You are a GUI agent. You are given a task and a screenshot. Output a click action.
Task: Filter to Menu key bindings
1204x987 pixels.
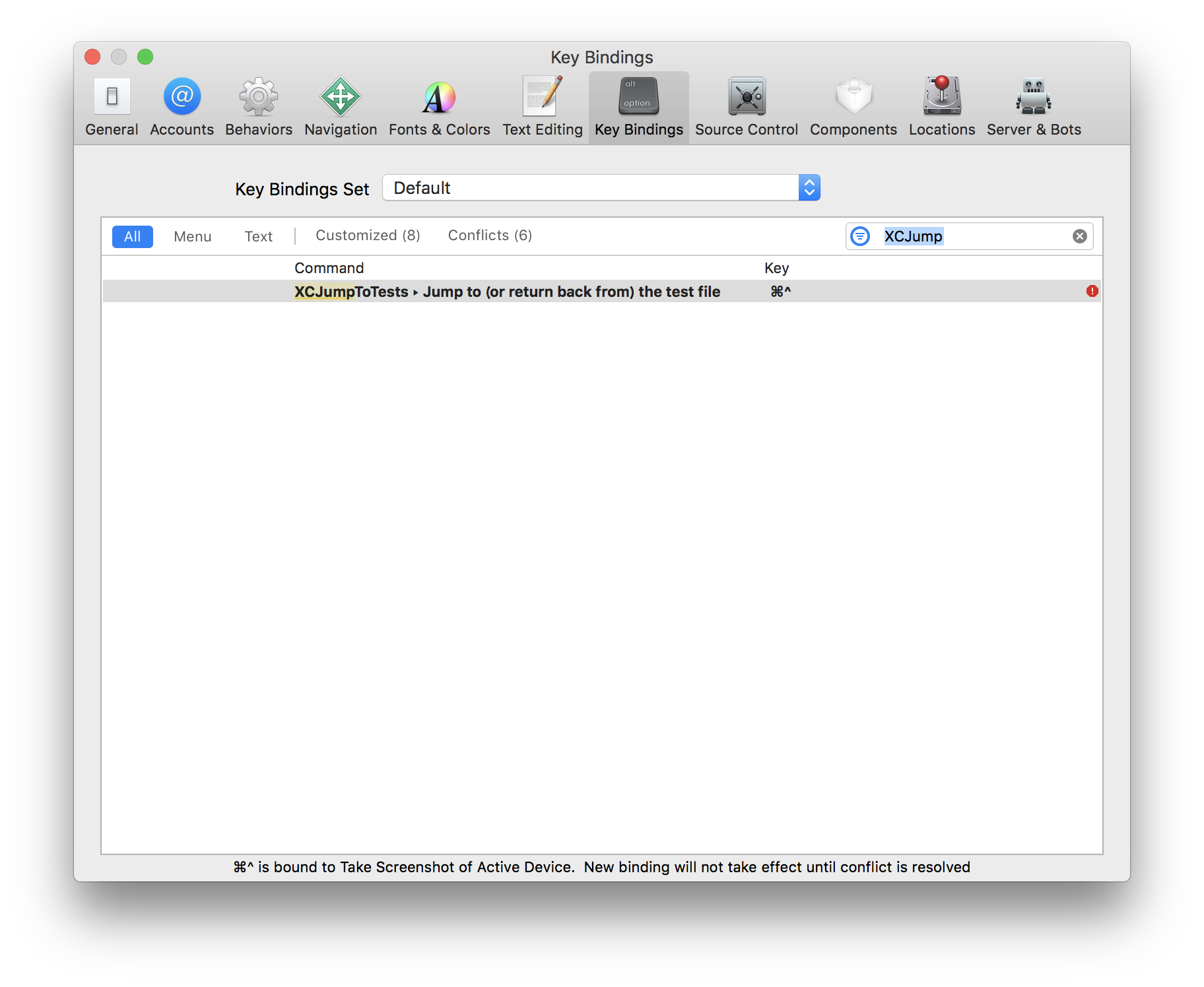pyautogui.click(x=193, y=236)
